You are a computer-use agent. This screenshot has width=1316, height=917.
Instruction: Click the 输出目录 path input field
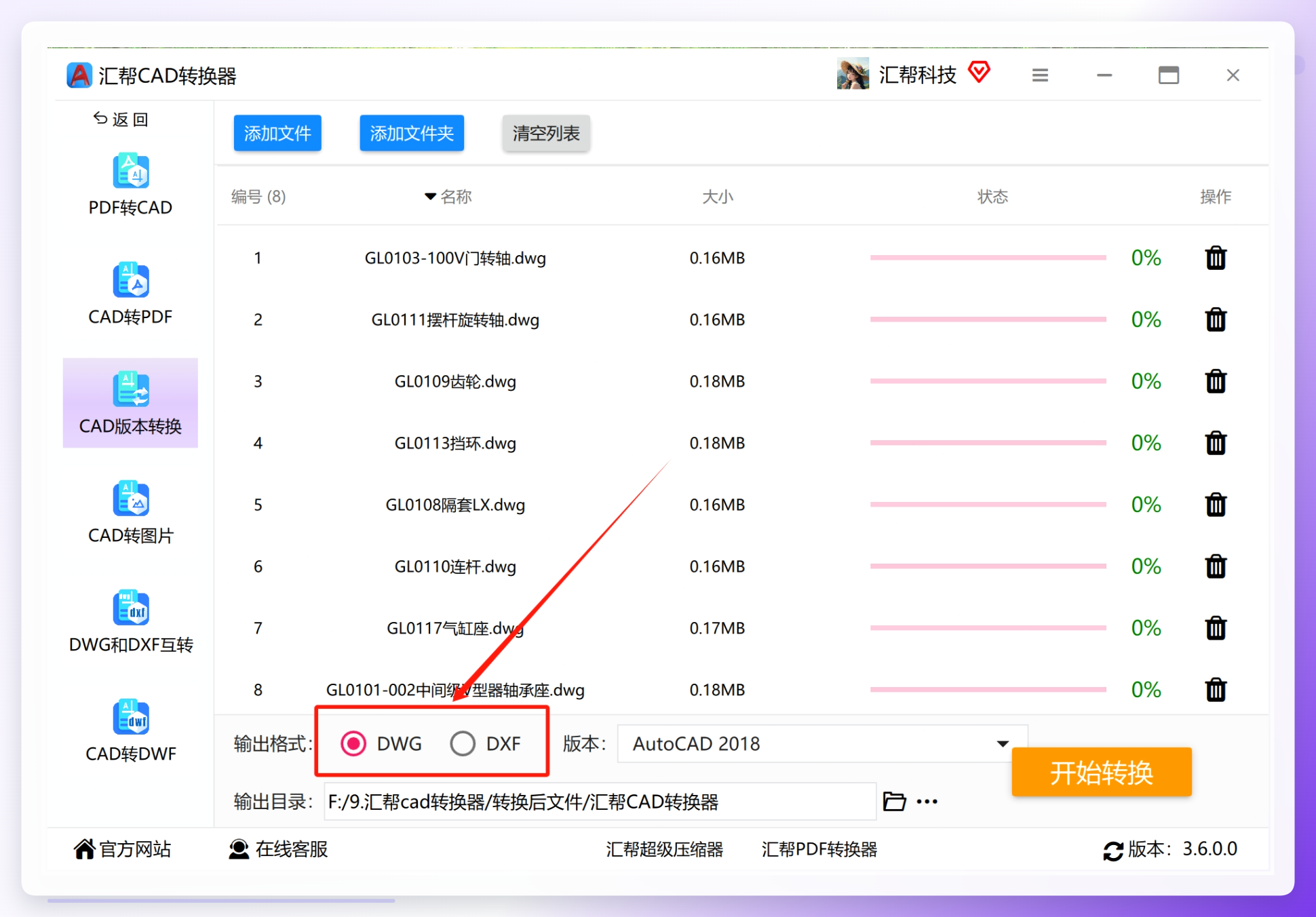[600, 802]
